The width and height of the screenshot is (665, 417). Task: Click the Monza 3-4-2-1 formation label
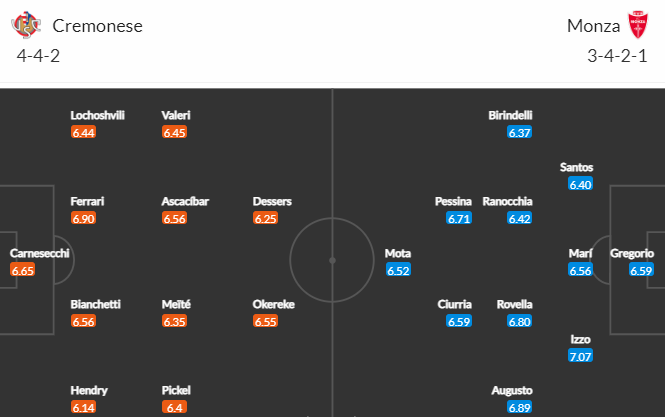tap(617, 56)
